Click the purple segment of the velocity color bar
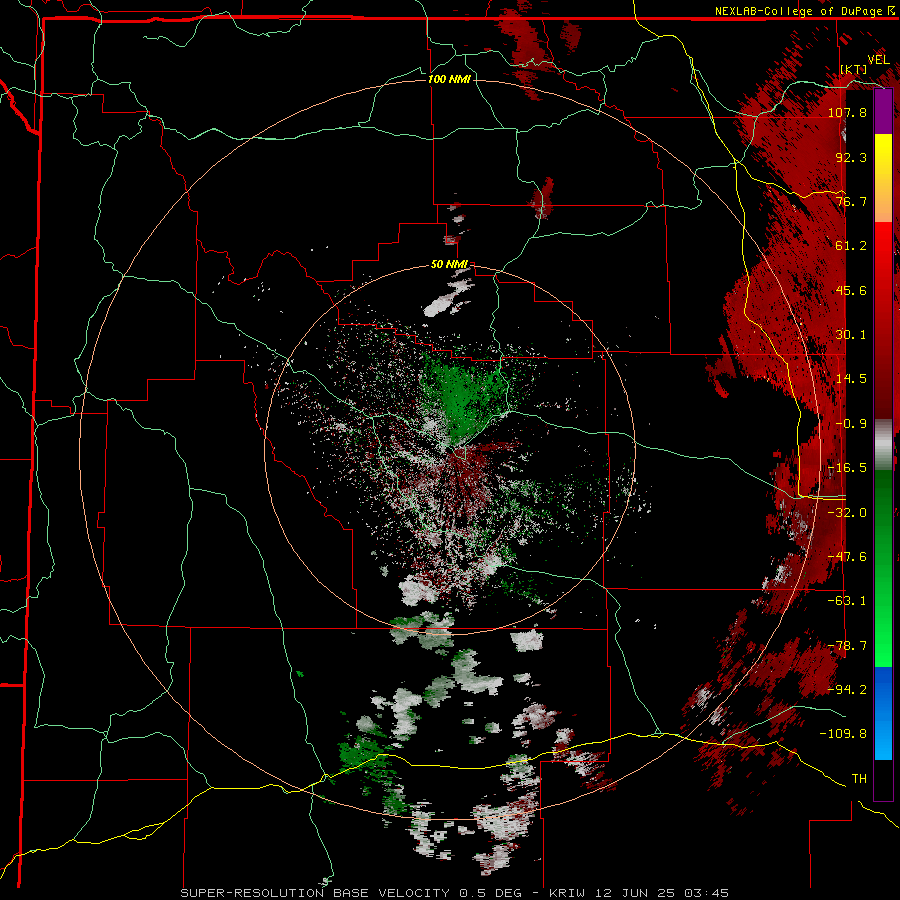Viewport: 900px width, 900px height. pyautogui.click(x=883, y=111)
